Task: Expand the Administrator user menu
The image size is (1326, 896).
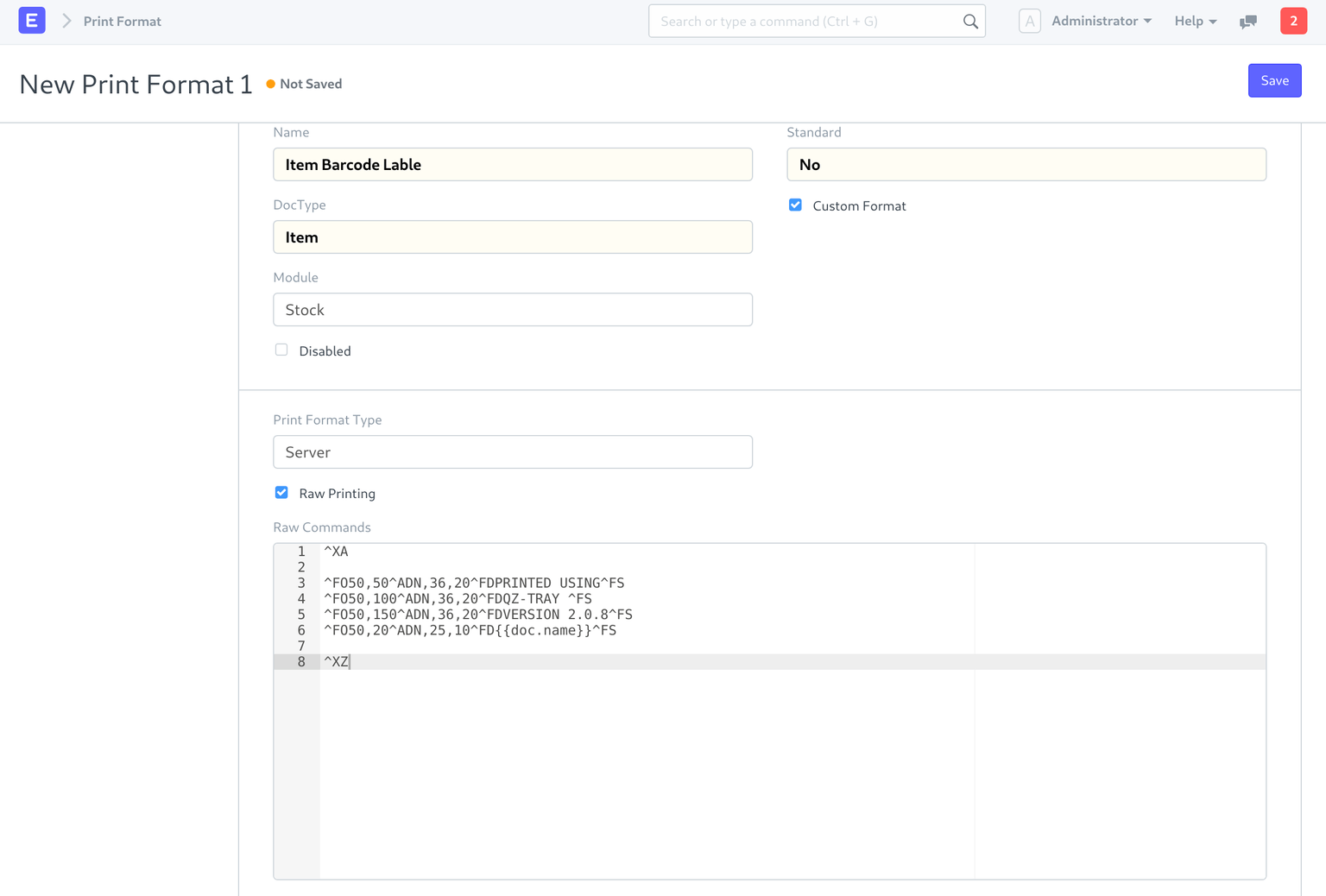Action: point(1102,21)
